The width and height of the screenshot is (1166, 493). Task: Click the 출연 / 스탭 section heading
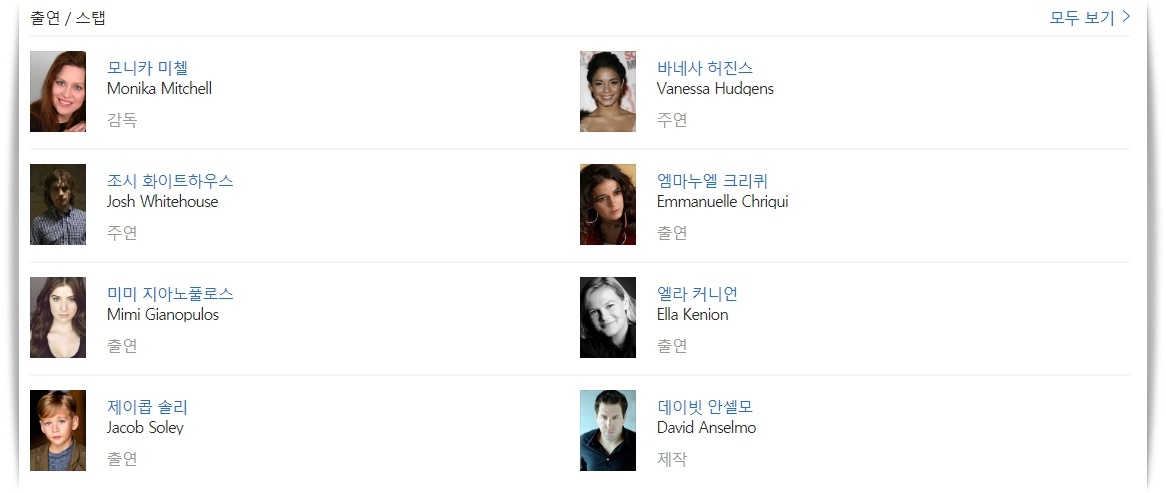click(x=68, y=18)
